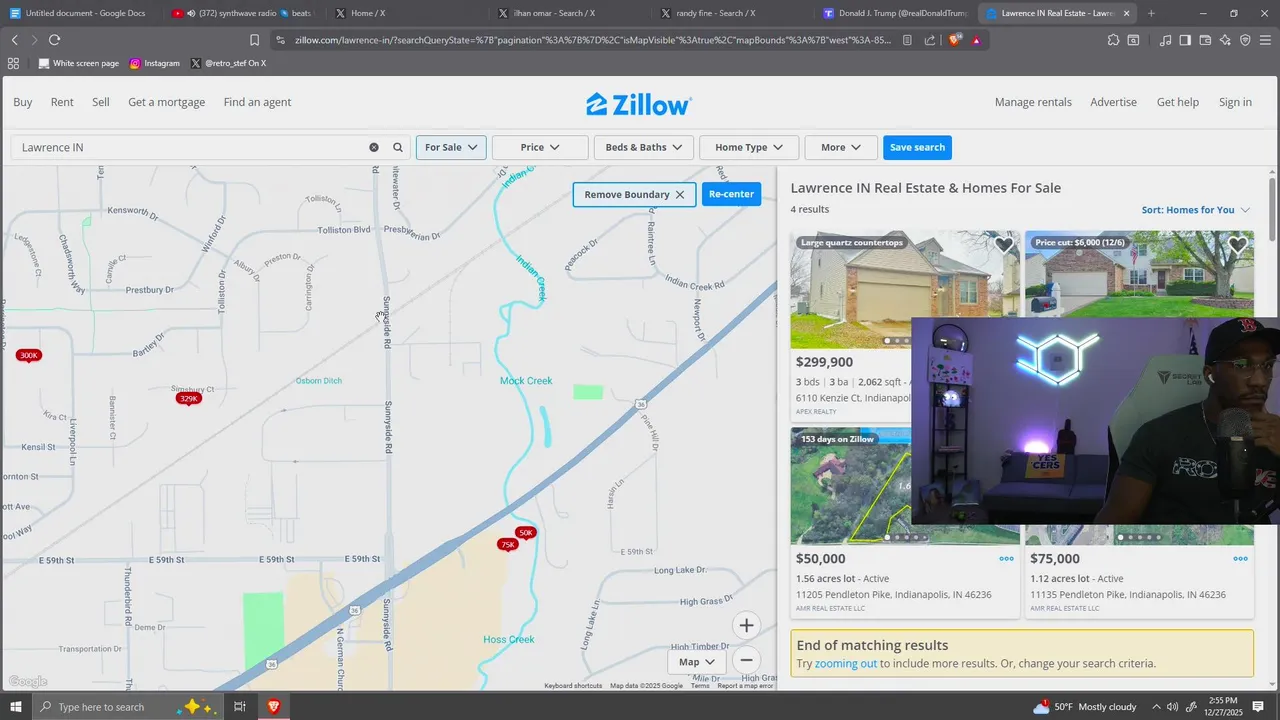Open a new browser tab

pos(1151,13)
